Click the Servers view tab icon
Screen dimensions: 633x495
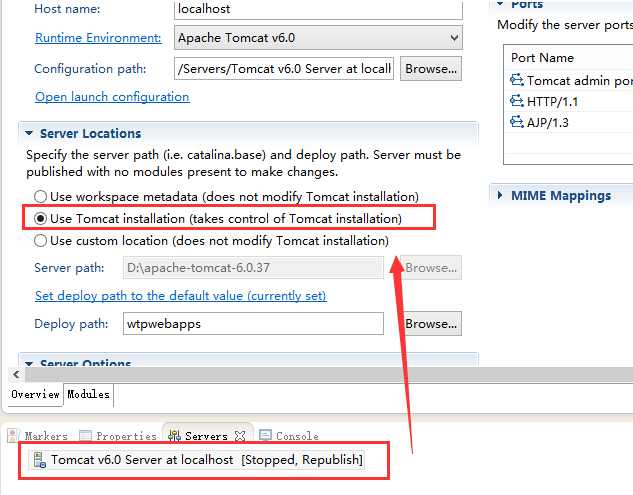174,436
